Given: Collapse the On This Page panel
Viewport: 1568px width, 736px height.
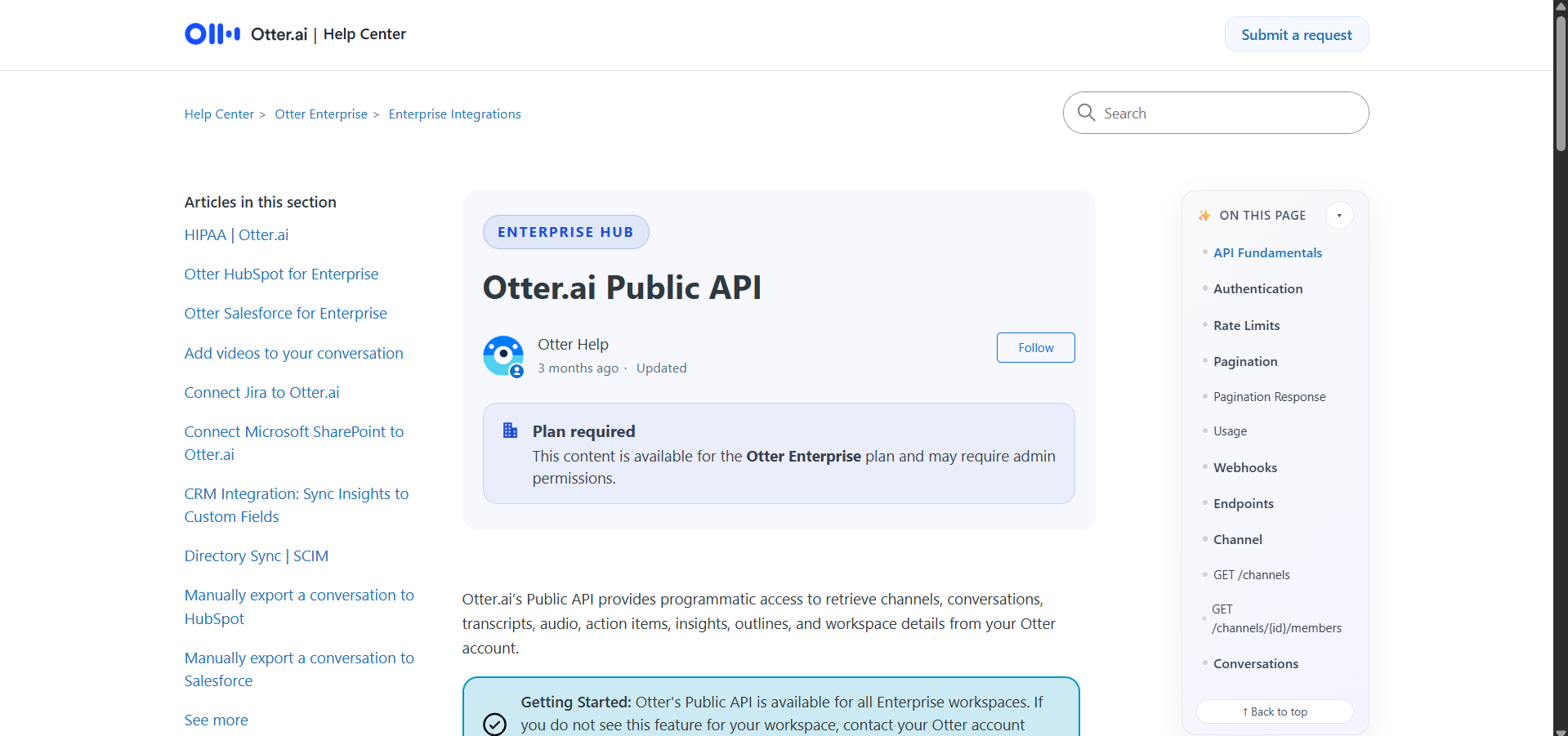Looking at the screenshot, I should (x=1339, y=216).
